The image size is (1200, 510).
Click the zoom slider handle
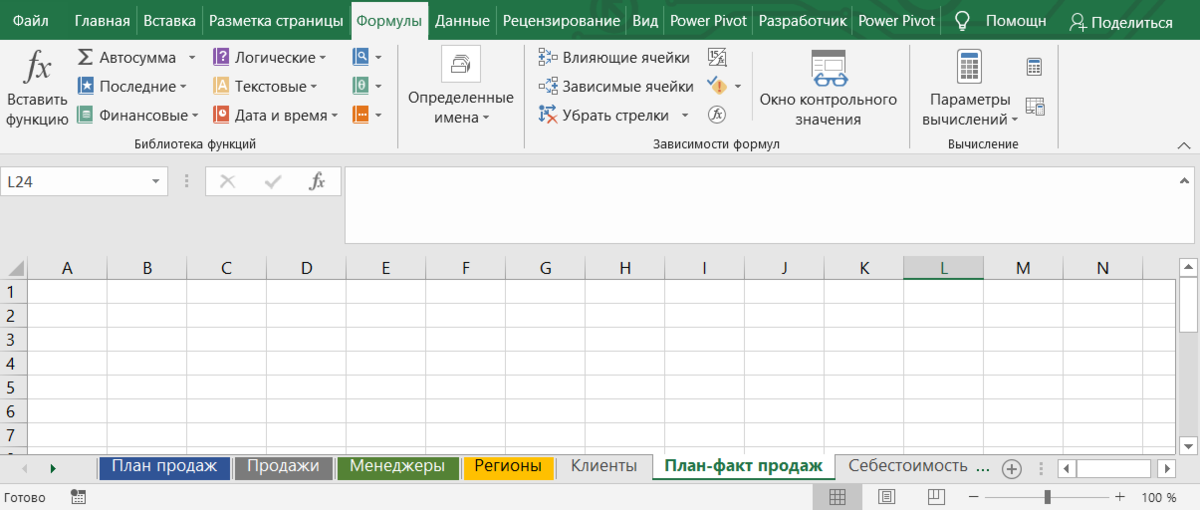click(1047, 497)
